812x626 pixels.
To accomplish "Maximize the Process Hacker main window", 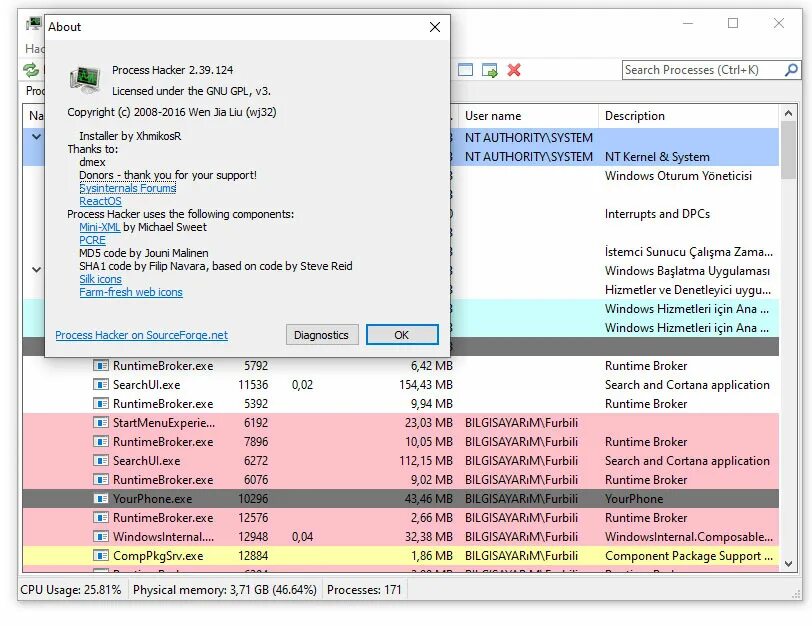I will (733, 23).
